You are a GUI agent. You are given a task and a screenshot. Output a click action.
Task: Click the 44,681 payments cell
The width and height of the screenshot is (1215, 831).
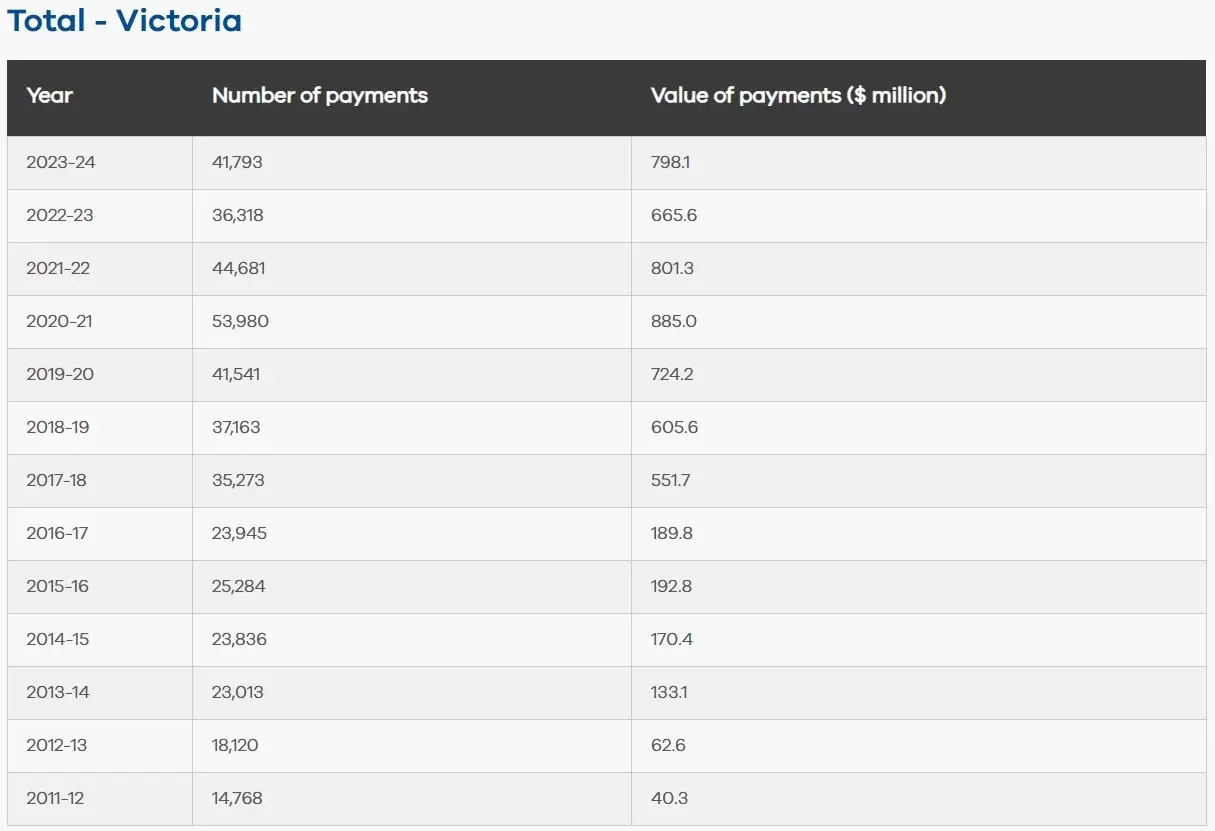click(x=239, y=268)
